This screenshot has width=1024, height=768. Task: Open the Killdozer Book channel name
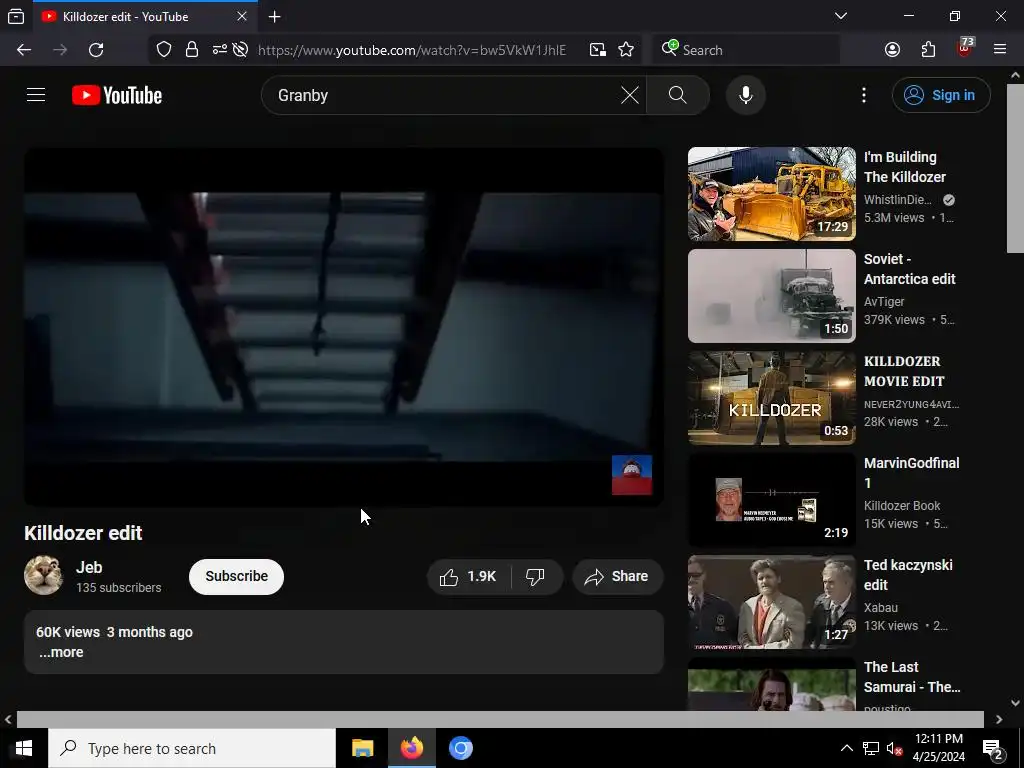pos(902,505)
